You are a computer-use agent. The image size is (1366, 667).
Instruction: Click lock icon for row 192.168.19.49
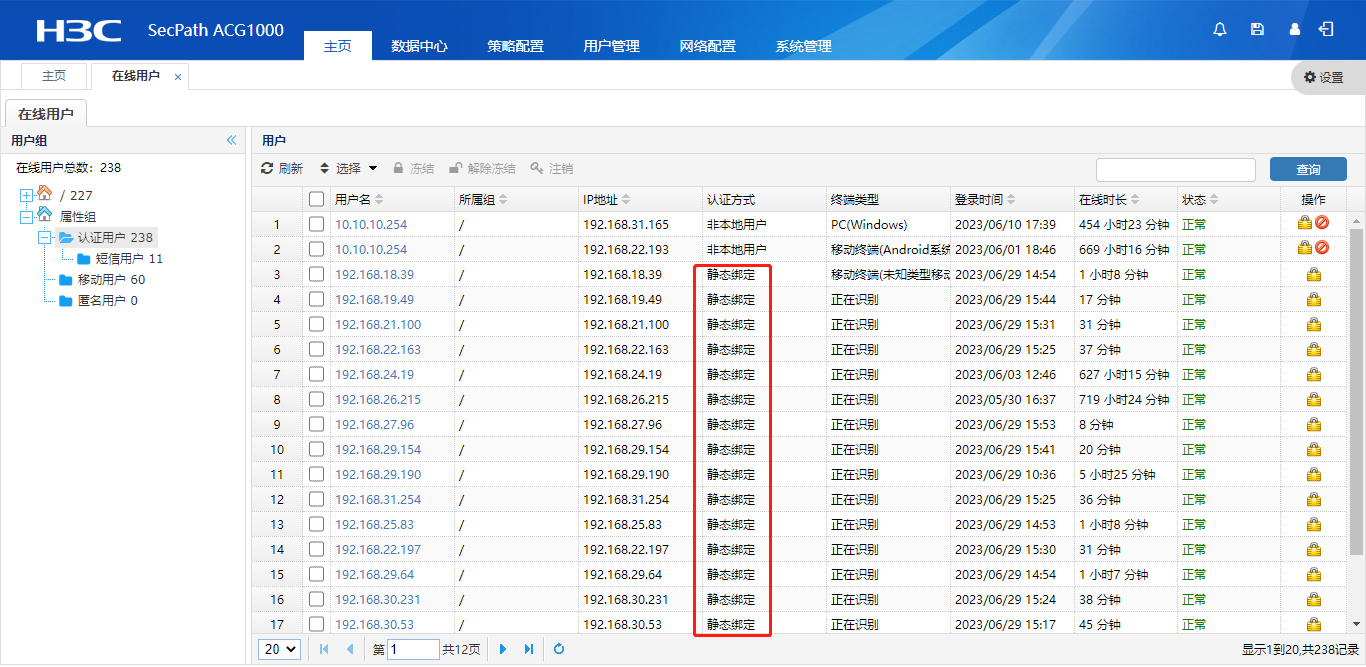1314,299
